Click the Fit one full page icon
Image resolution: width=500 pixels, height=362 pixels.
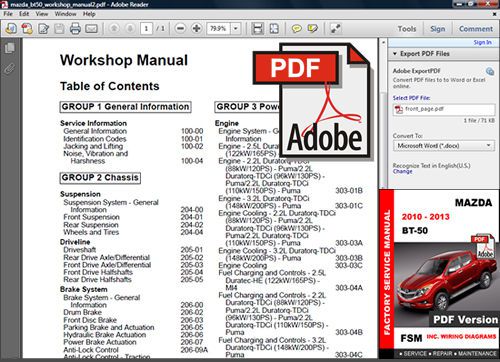click(x=274, y=29)
